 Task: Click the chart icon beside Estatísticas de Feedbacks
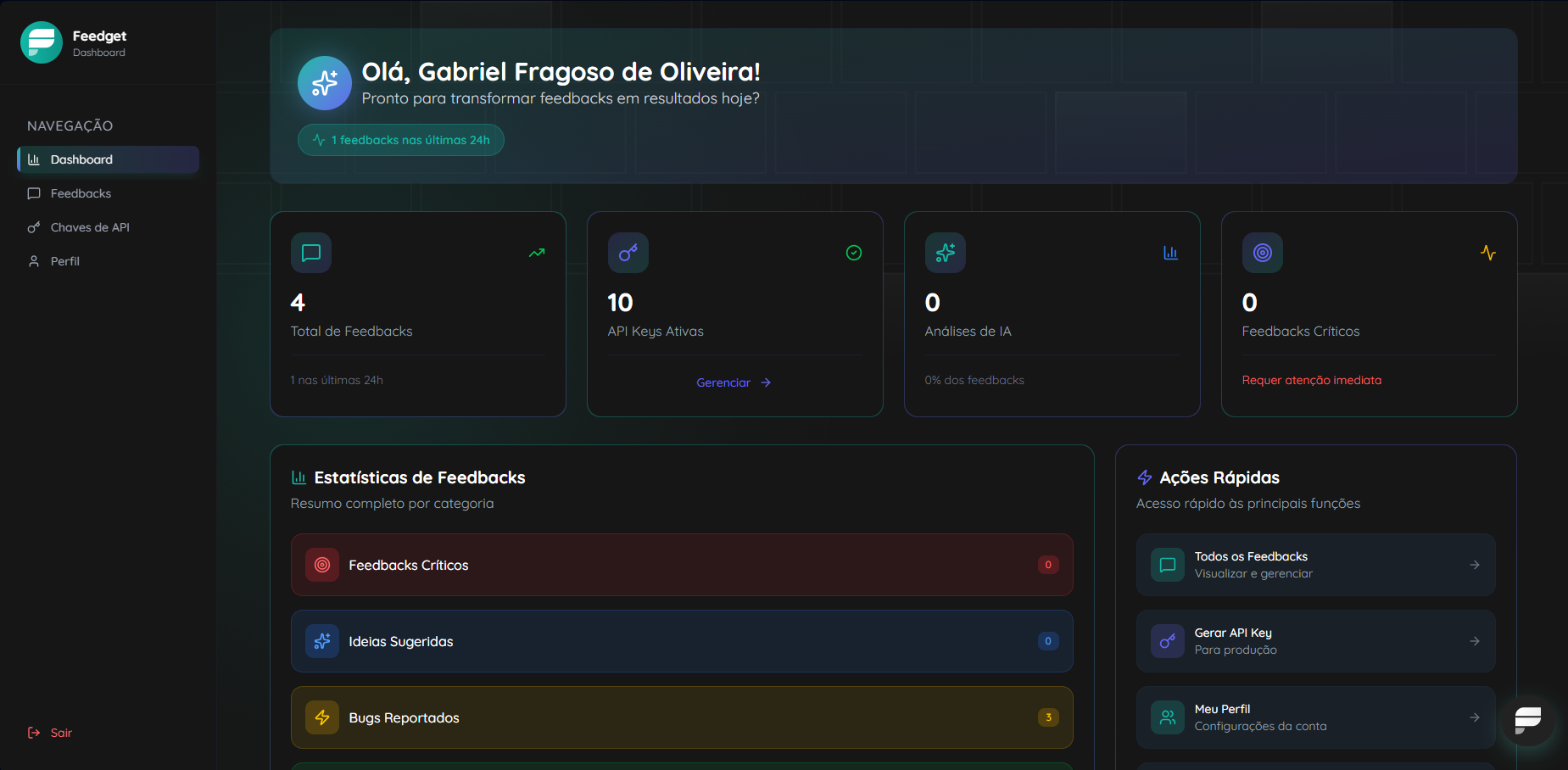click(x=299, y=477)
